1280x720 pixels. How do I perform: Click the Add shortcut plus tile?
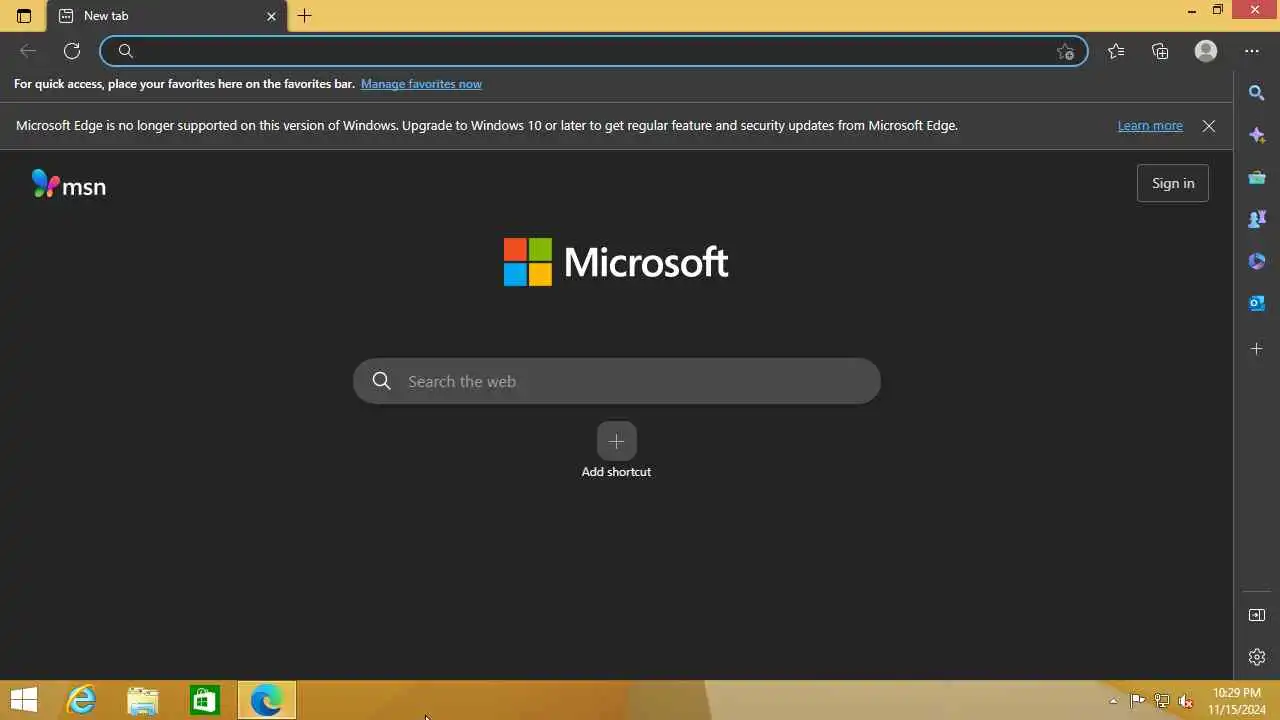pyautogui.click(x=616, y=441)
